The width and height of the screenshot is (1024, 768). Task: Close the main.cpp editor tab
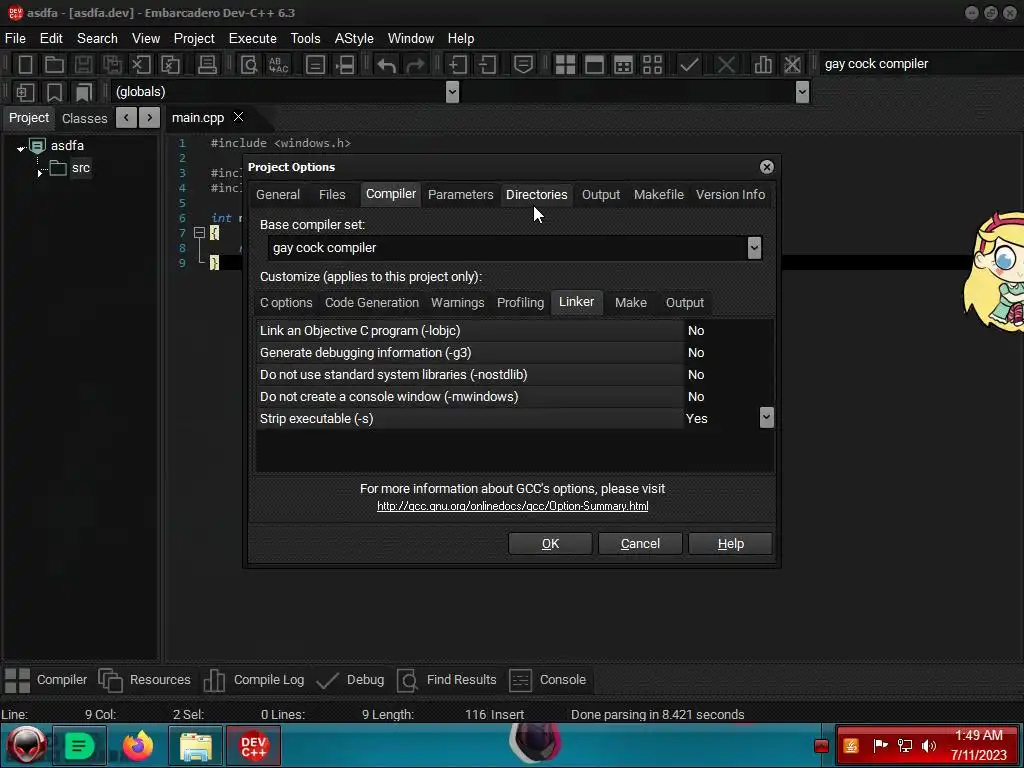[x=238, y=117]
